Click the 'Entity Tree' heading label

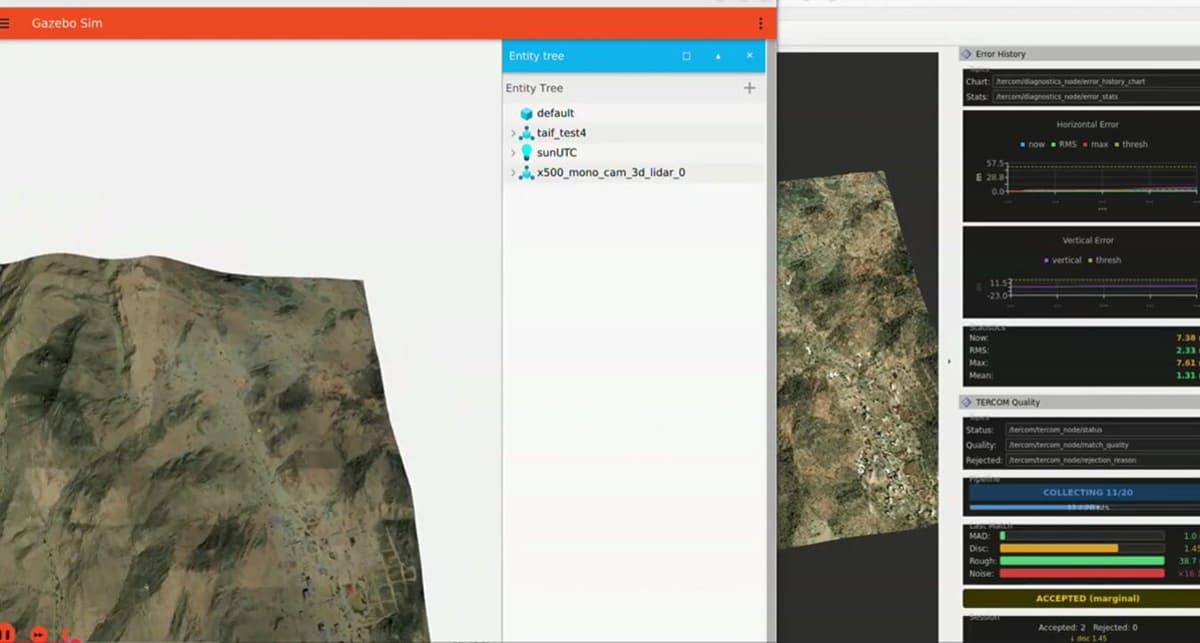(x=534, y=88)
